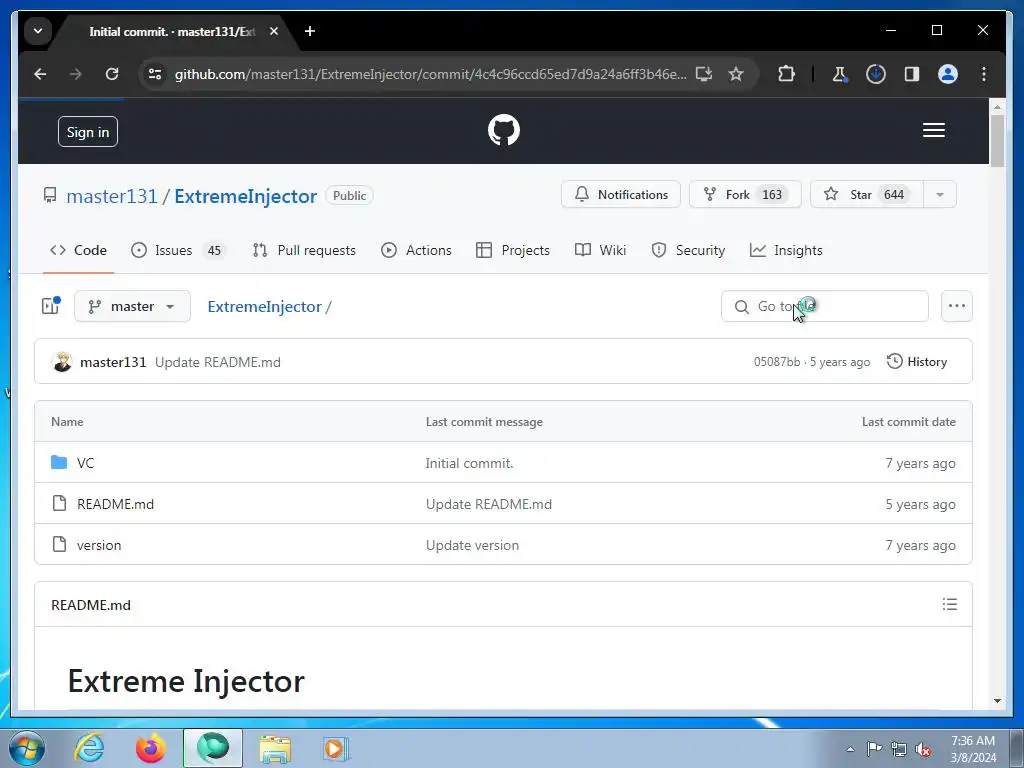Expand the file tree side panel icon
The image size is (1024, 768).
click(x=50, y=306)
